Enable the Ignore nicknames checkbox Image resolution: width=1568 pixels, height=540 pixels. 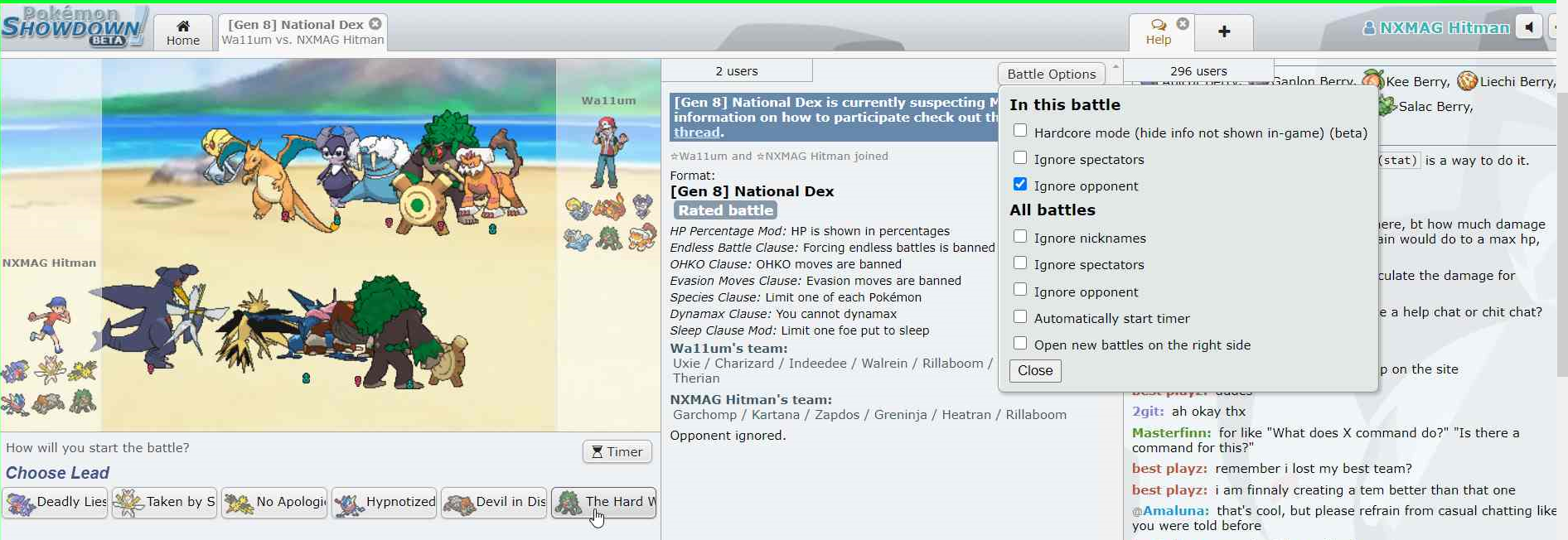(1020, 236)
